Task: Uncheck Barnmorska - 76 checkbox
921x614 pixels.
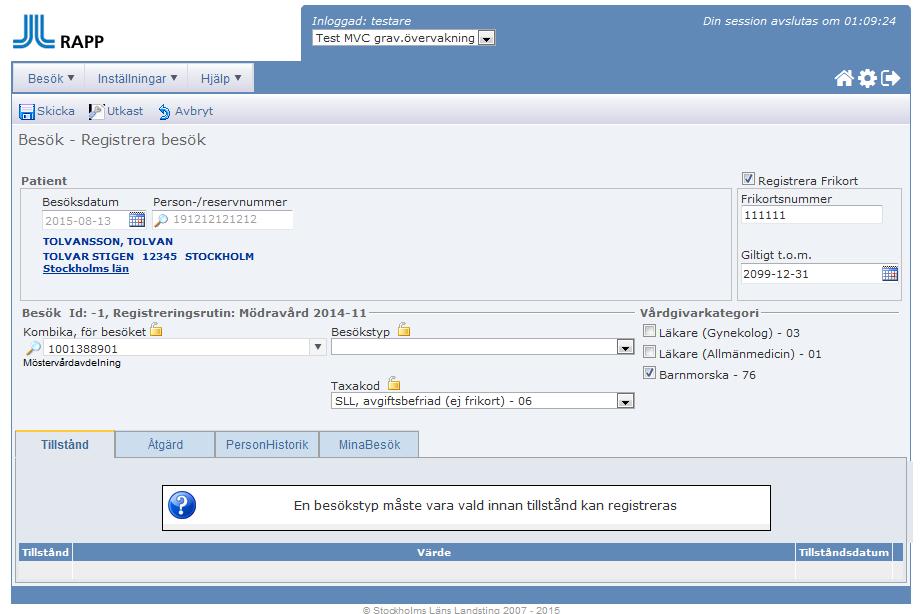Action: coord(649,373)
